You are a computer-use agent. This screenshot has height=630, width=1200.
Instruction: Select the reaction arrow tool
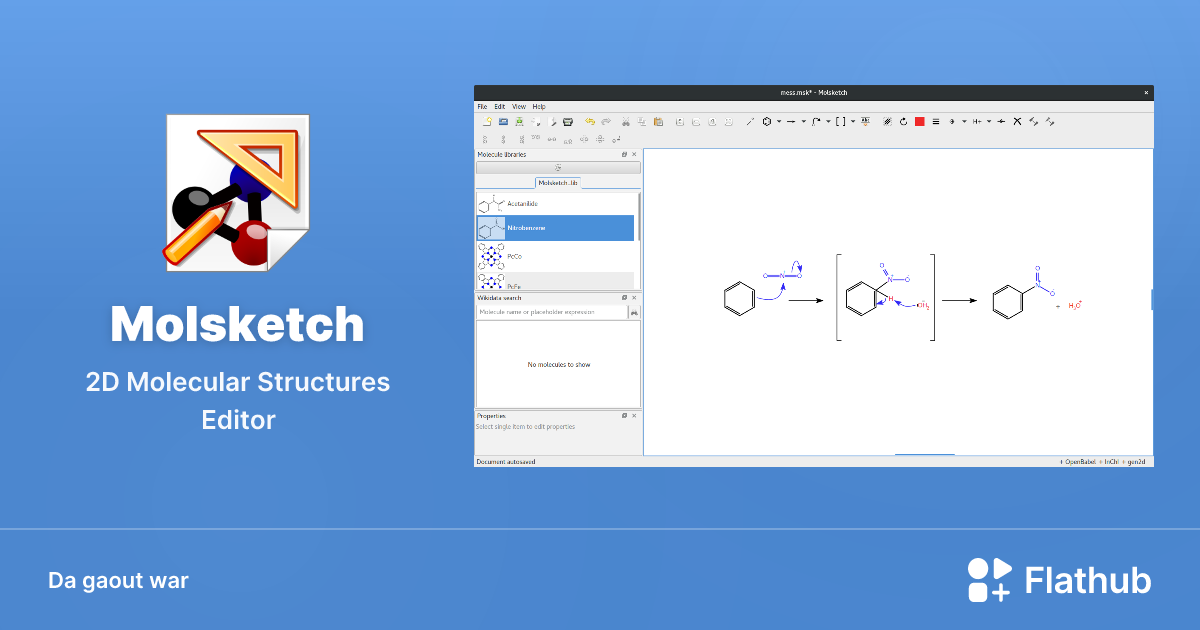click(790, 121)
